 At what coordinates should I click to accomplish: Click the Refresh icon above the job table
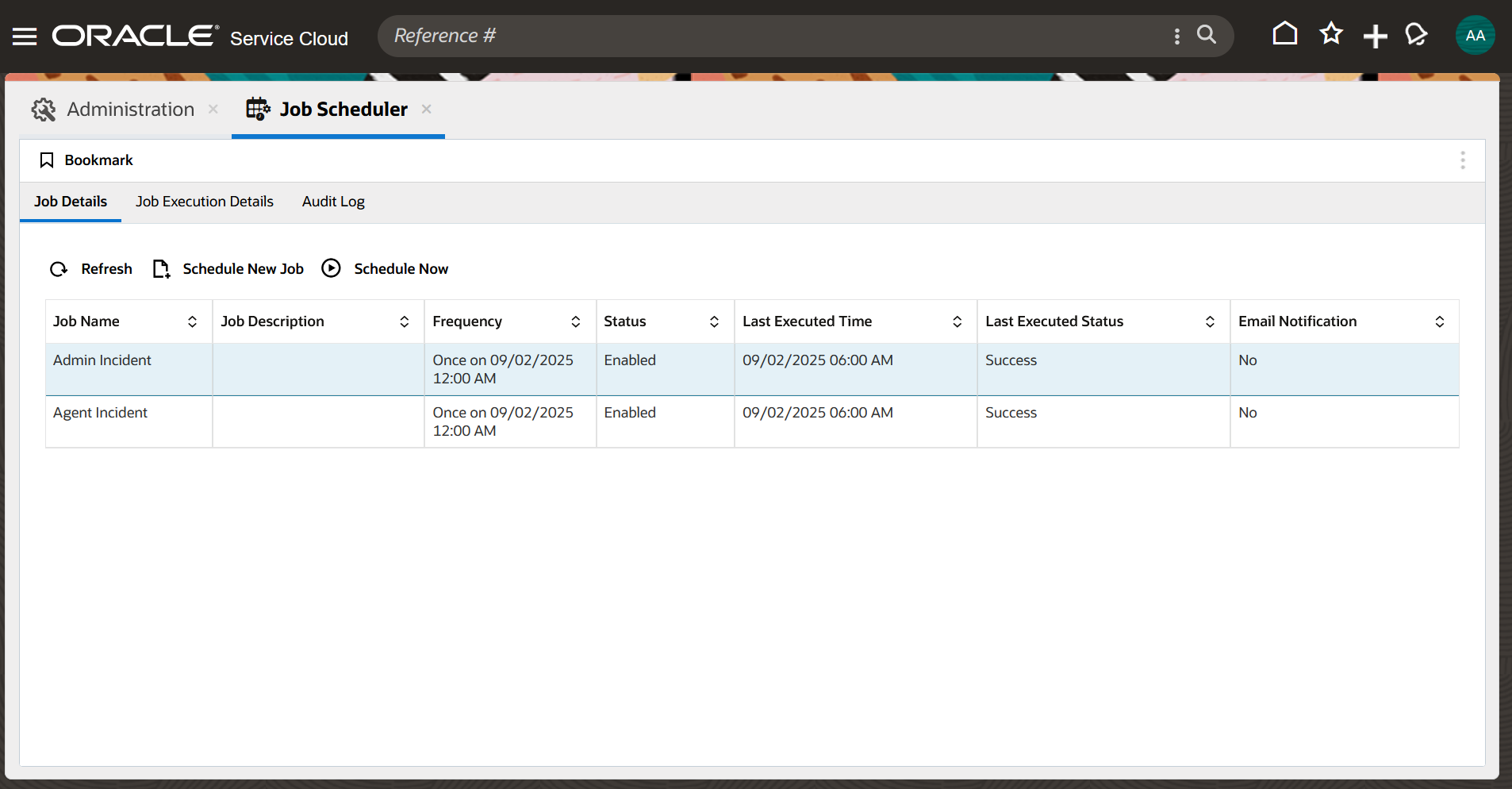58,268
